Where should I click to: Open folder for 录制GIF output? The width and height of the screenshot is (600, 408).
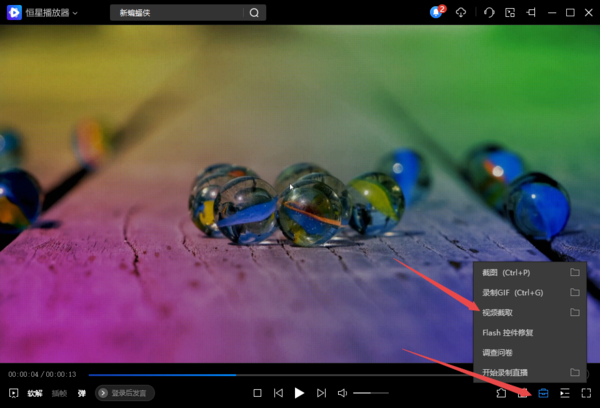tap(575, 292)
